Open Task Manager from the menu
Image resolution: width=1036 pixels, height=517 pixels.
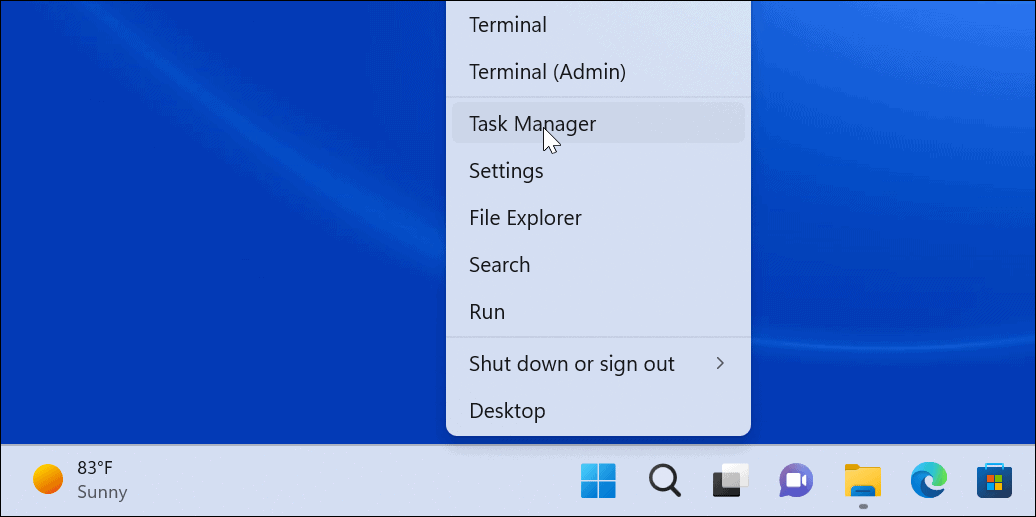pos(598,123)
